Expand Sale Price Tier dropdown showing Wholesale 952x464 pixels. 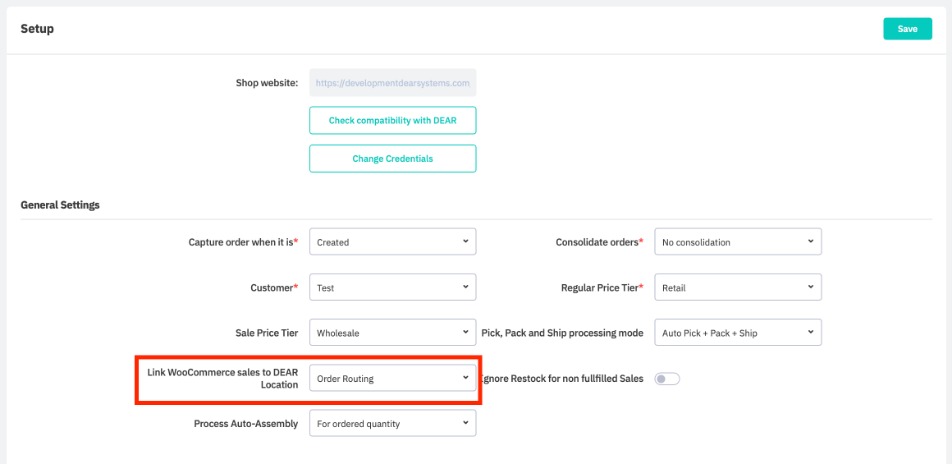[392, 332]
